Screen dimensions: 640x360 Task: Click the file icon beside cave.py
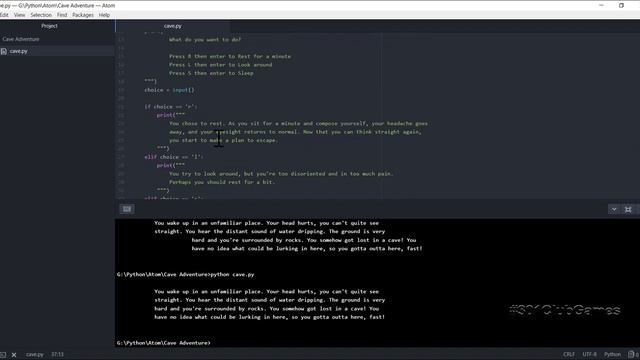coord(4,51)
